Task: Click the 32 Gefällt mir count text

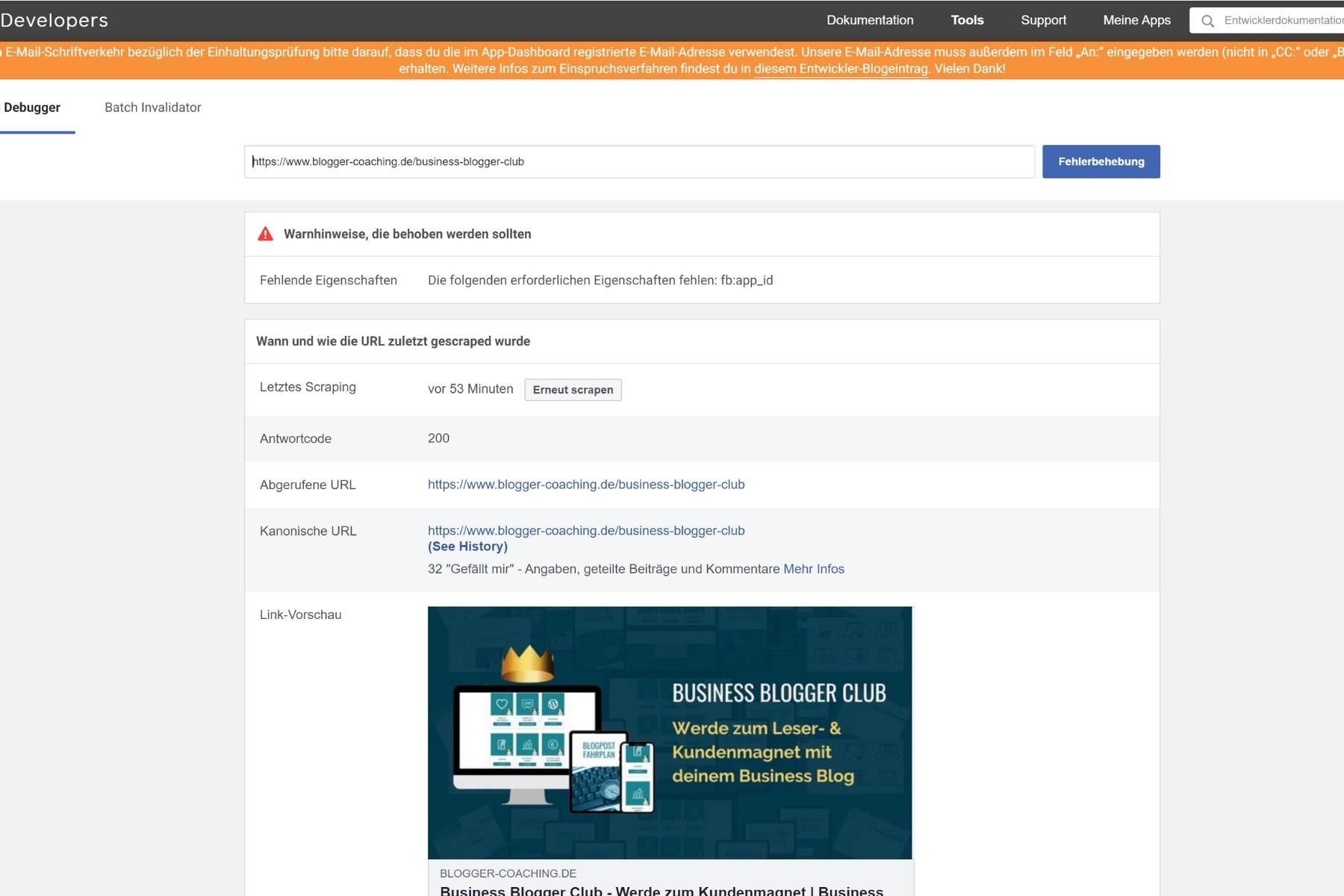Action: point(603,569)
